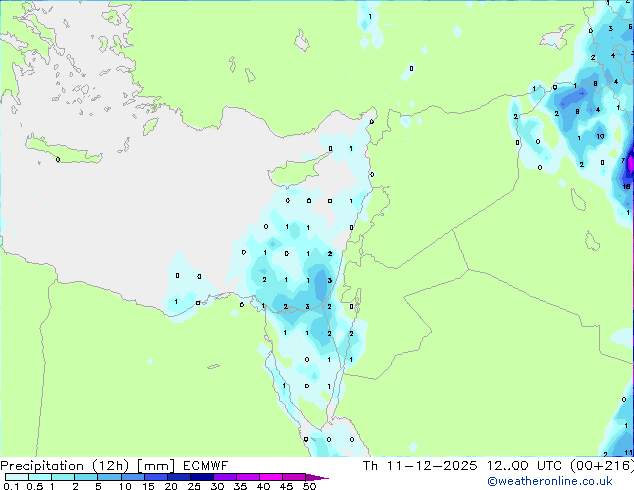Click the over-50 mm legend arrow tip
Image resolution: width=634 pixels, height=490 pixels.
point(317,478)
